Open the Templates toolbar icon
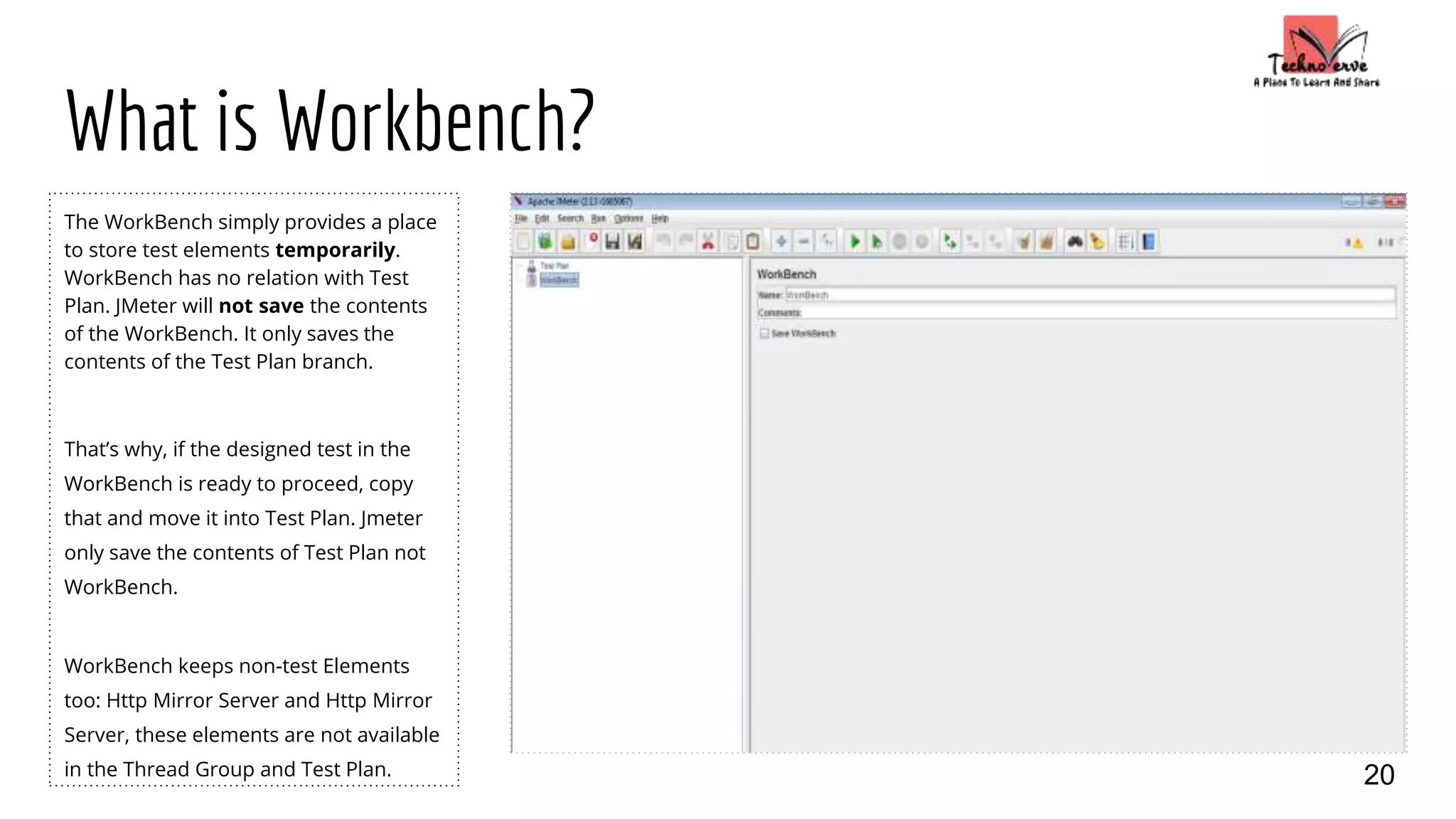The height and width of the screenshot is (819, 1456). [545, 242]
